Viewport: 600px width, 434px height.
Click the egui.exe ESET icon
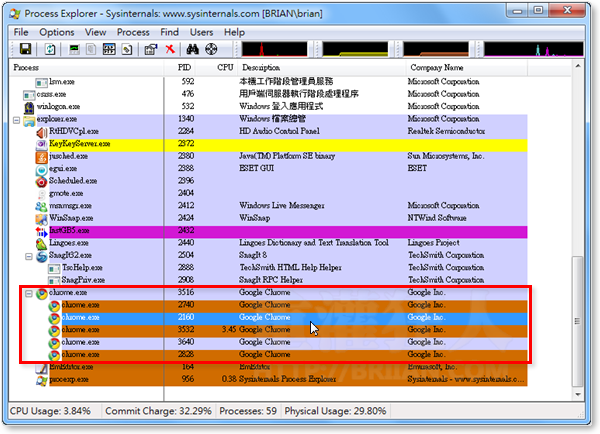41,170
